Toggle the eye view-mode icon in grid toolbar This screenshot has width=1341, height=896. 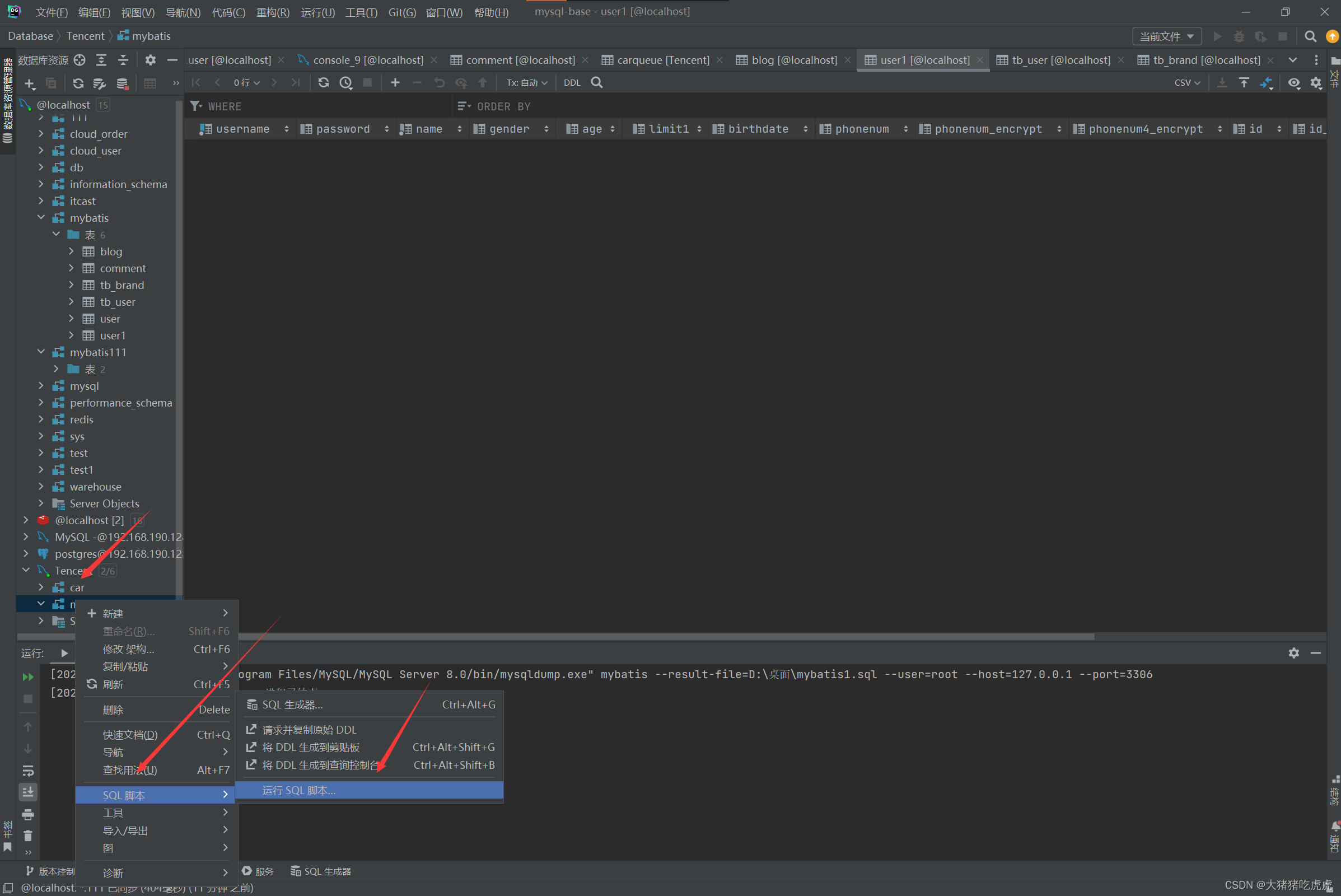coord(1293,83)
